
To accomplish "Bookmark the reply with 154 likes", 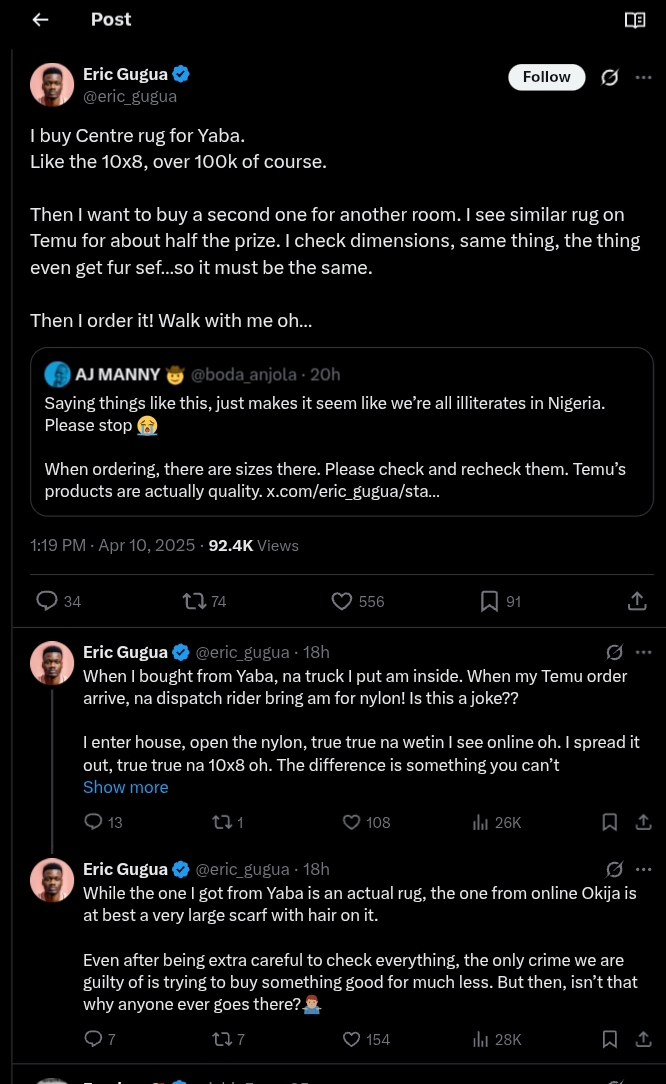I will click(609, 1039).
